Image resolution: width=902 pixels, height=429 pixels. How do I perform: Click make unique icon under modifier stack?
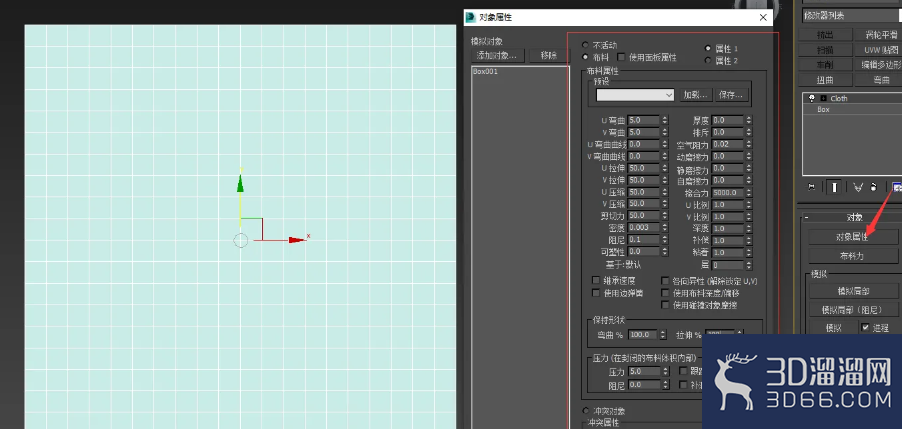pos(859,187)
